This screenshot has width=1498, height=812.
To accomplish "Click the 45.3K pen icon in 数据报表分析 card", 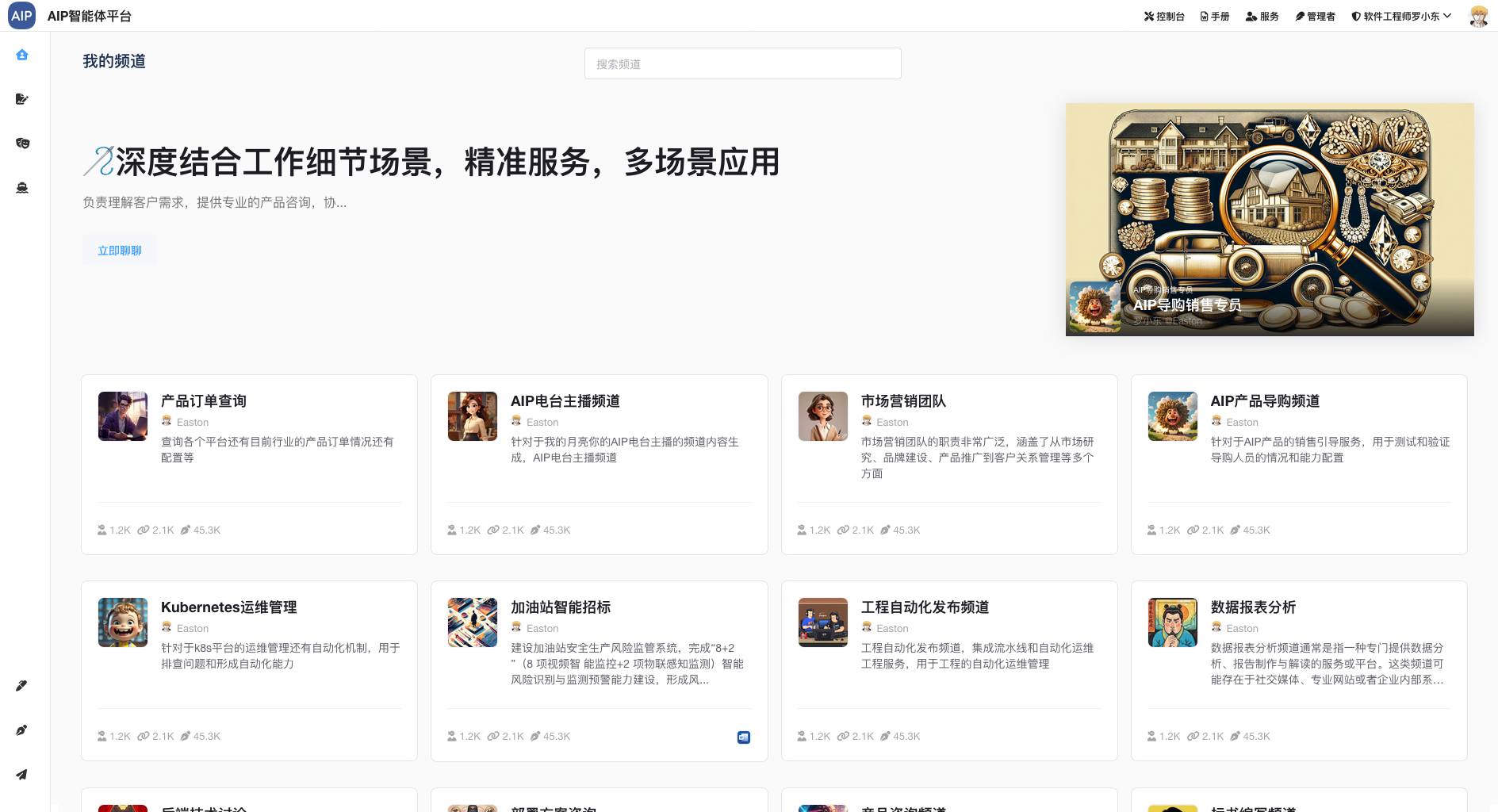I will 1236,736.
